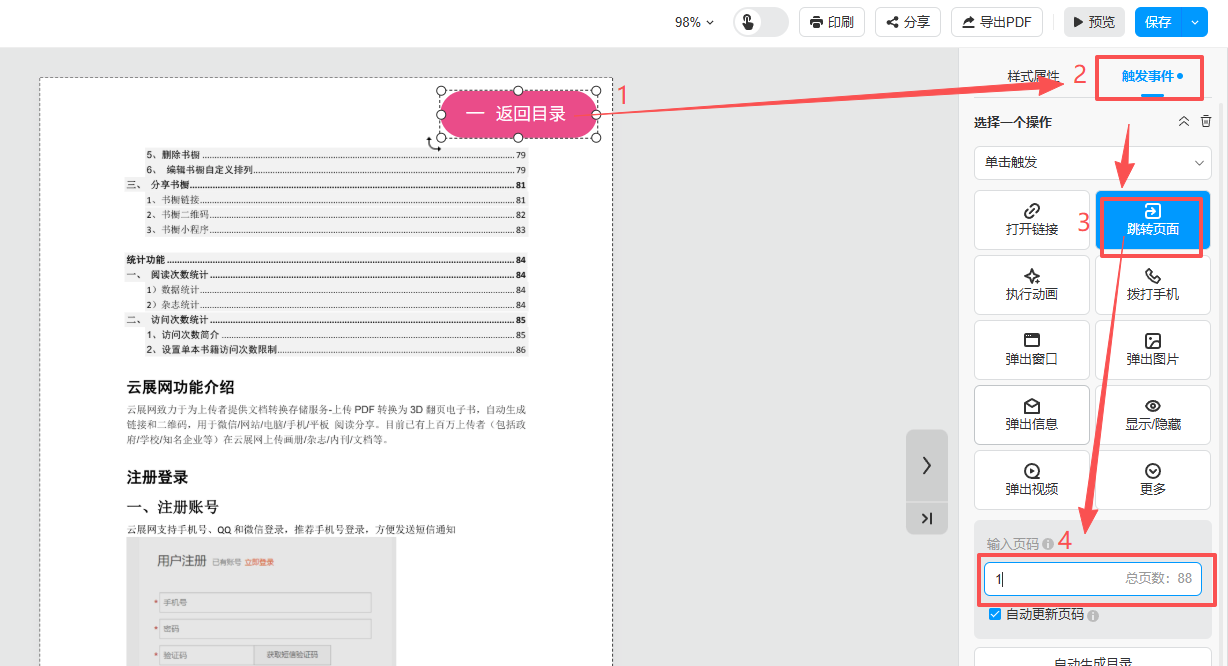Toggle the hand-pointer switch in the top toolbar
This screenshot has height=666, width=1228.
point(760,22)
